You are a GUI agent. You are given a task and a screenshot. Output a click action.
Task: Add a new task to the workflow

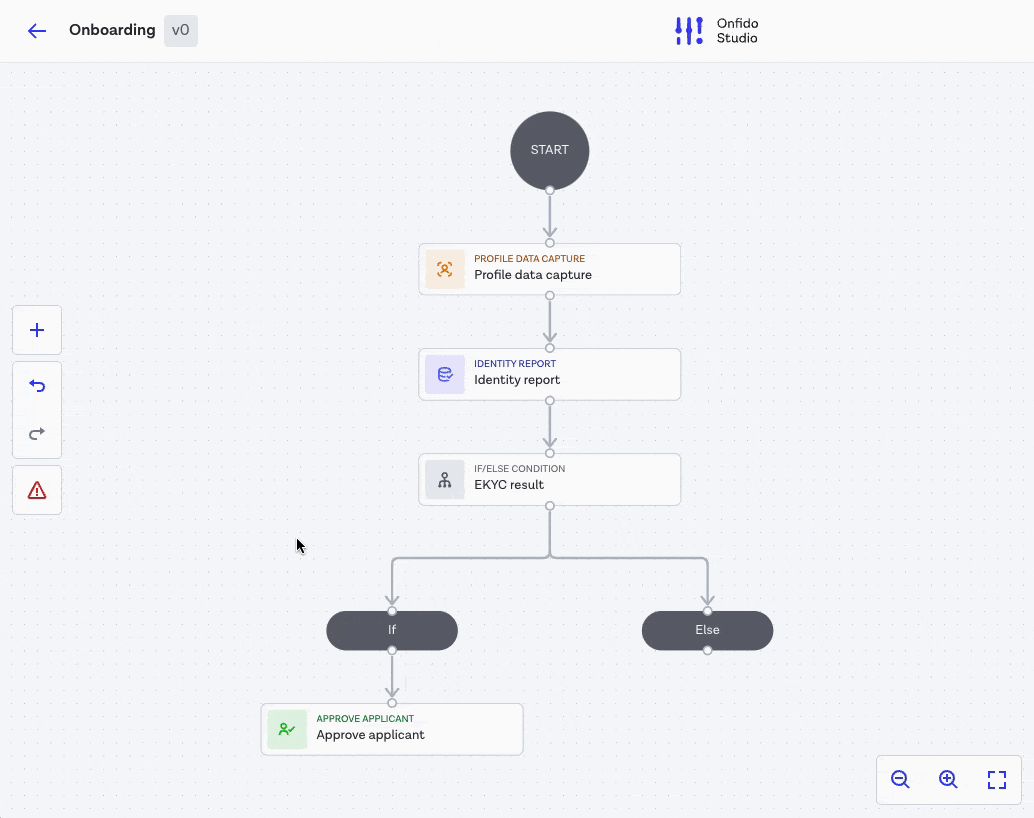click(x=36, y=330)
